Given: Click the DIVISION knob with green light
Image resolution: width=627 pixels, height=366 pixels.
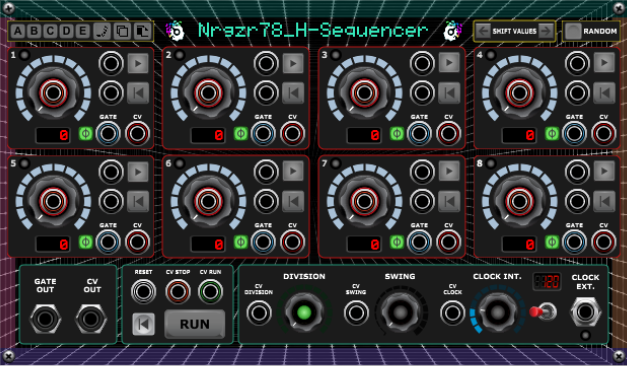Looking at the screenshot, I should [304, 312].
